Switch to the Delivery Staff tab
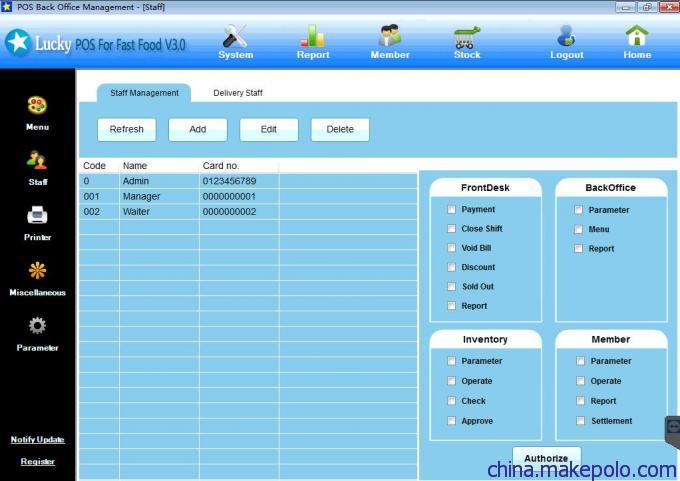Image resolution: width=680 pixels, height=481 pixels. click(238, 93)
